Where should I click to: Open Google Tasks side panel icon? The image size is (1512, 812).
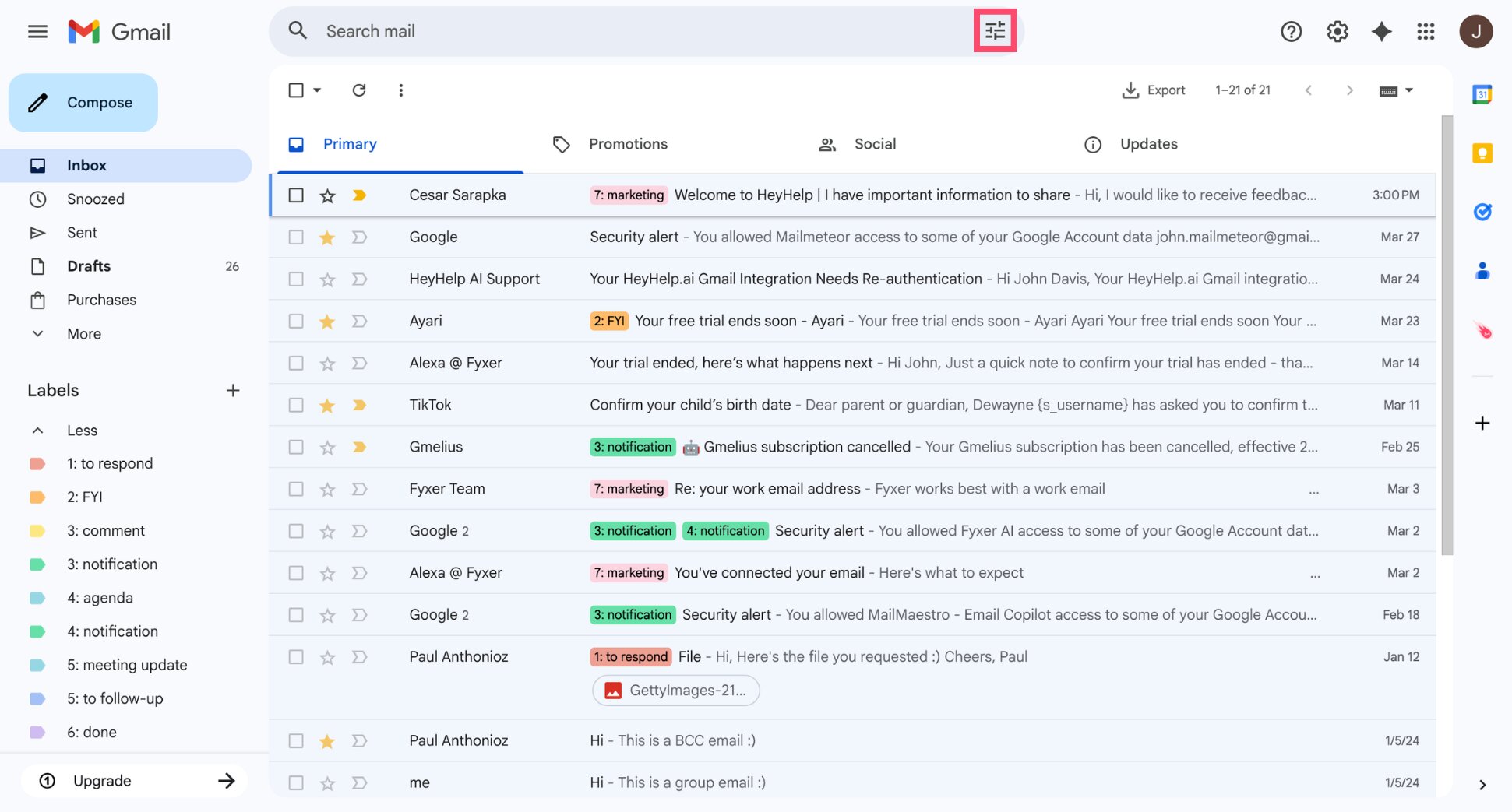coord(1482,212)
